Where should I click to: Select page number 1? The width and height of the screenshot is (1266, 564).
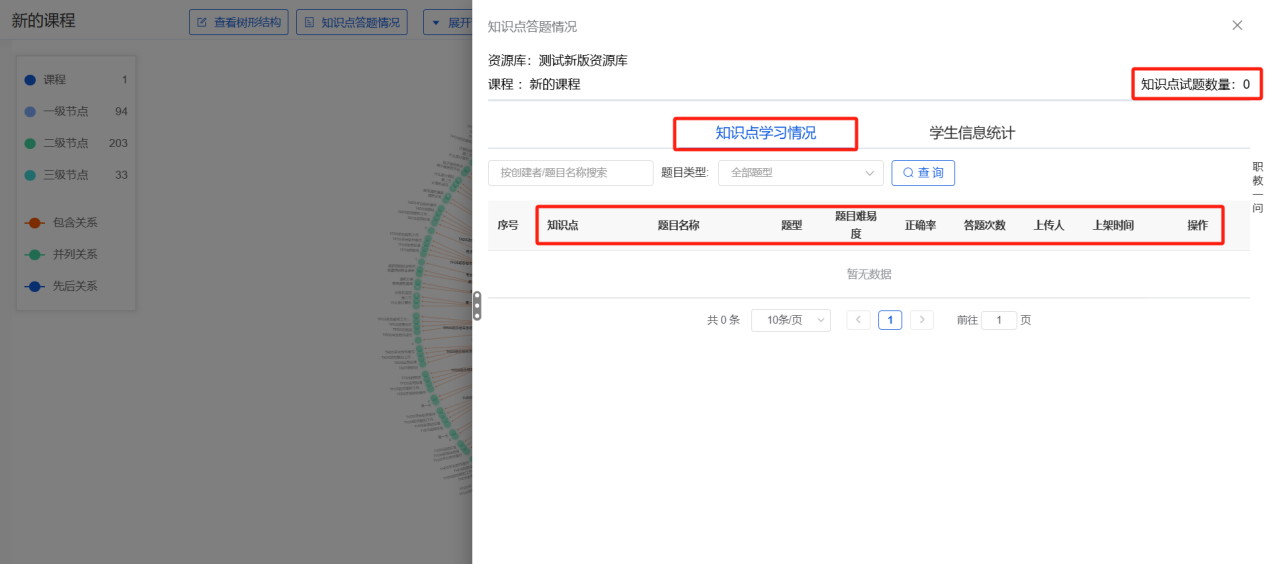pos(890,320)
